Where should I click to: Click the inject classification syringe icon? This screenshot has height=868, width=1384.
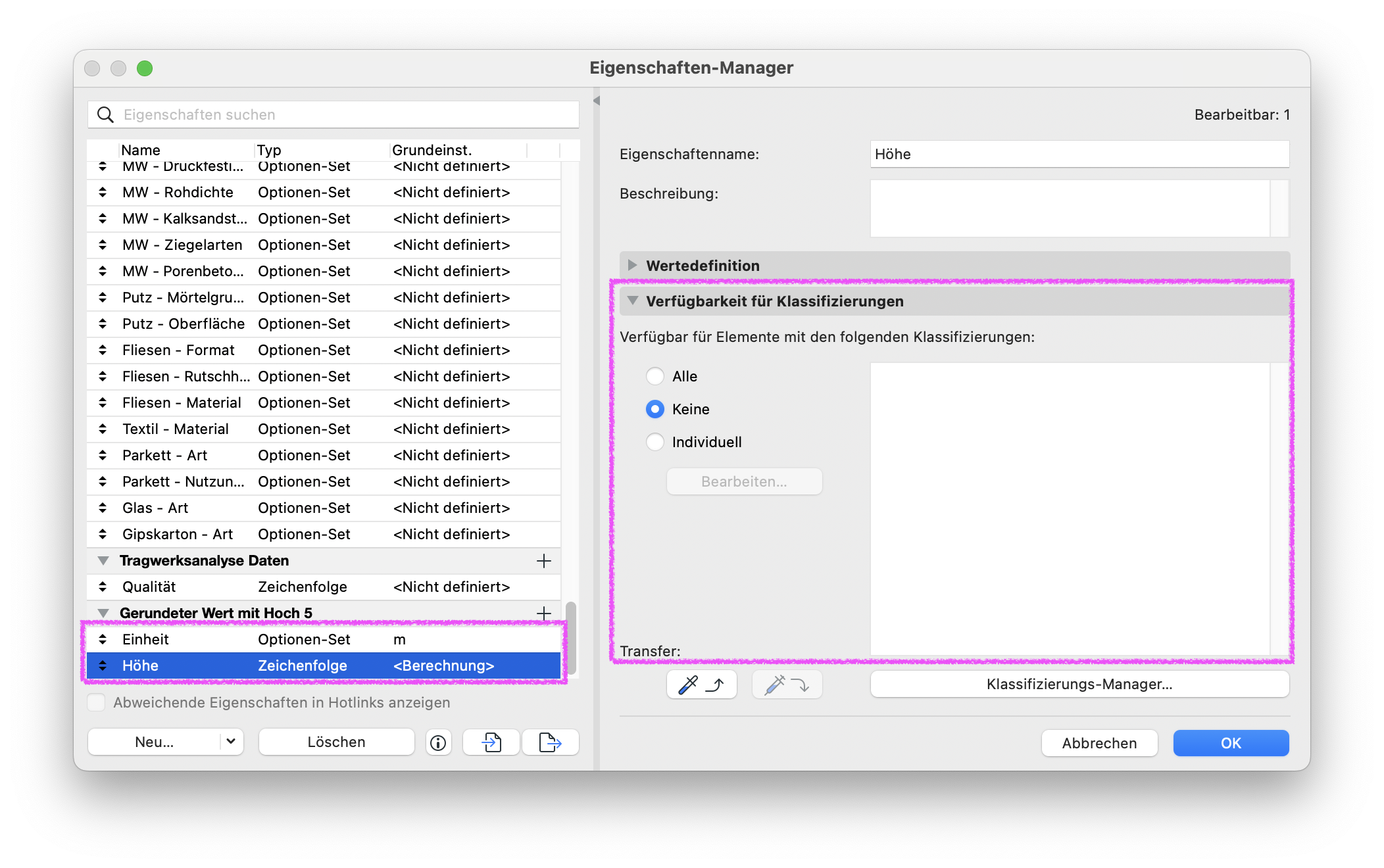pyautogui.click(x=787, y=685)
